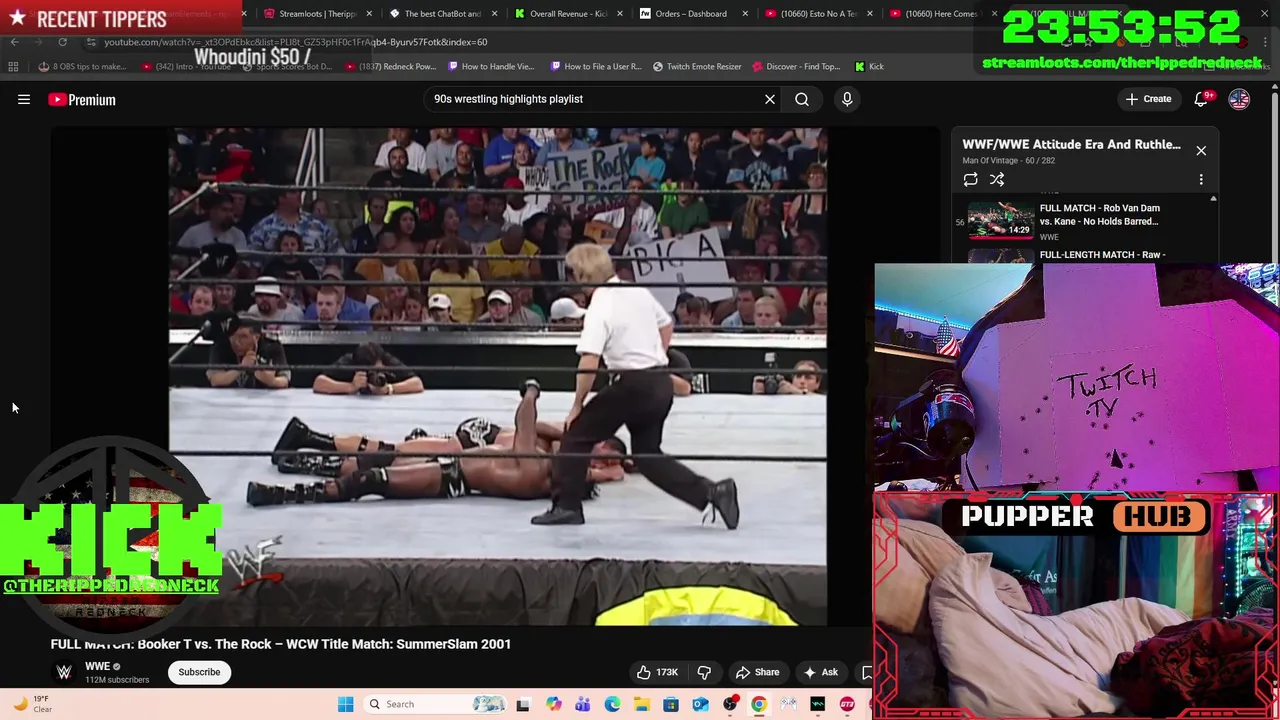Open the Windows Start menu
Viewport: 1280px width, 720px height.
[x=345, y=704]
